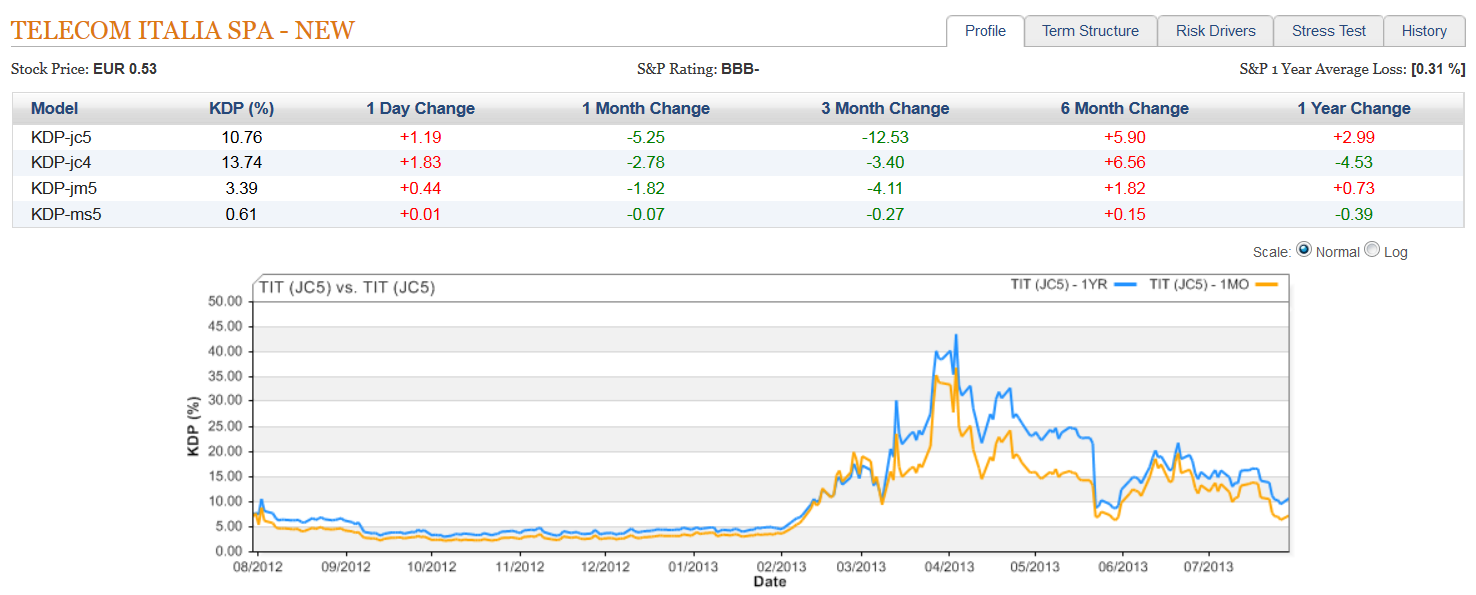
Task: Click the S&P Rating BBB- label
Action: point(699,69)
